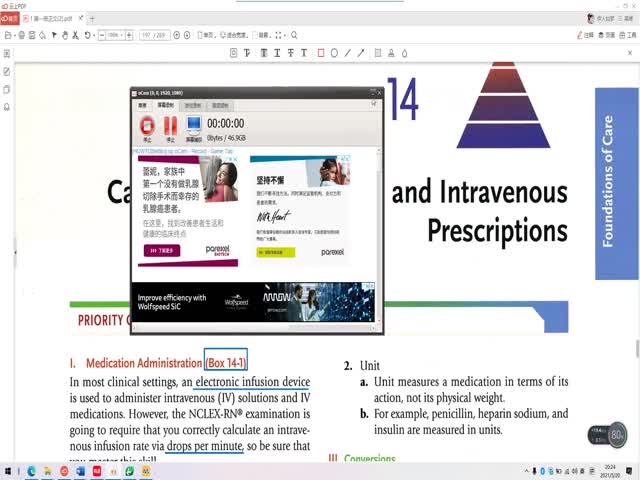This screenshot has width=640, height=480.
Task: Open a new tab with plus button
Action: coord(93,18)
